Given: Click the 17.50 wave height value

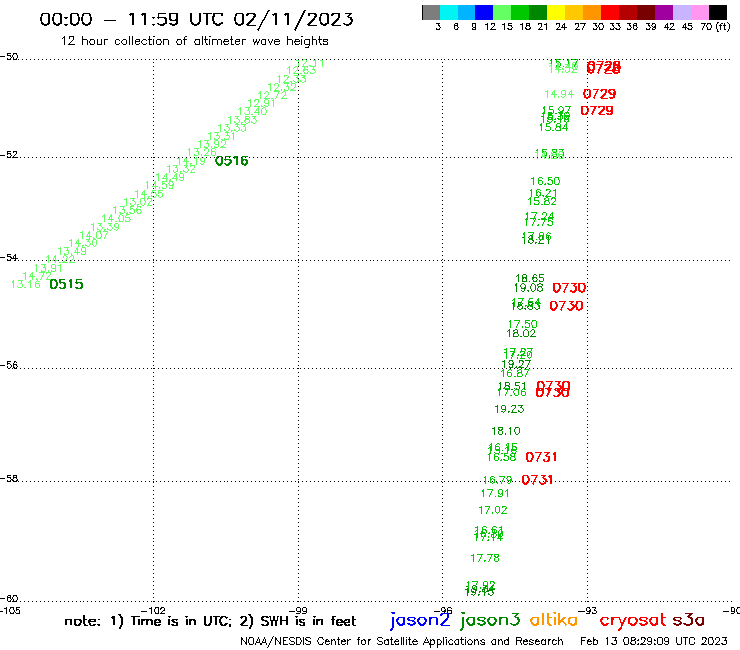Looking at the screenshot, I should (522, 324).
